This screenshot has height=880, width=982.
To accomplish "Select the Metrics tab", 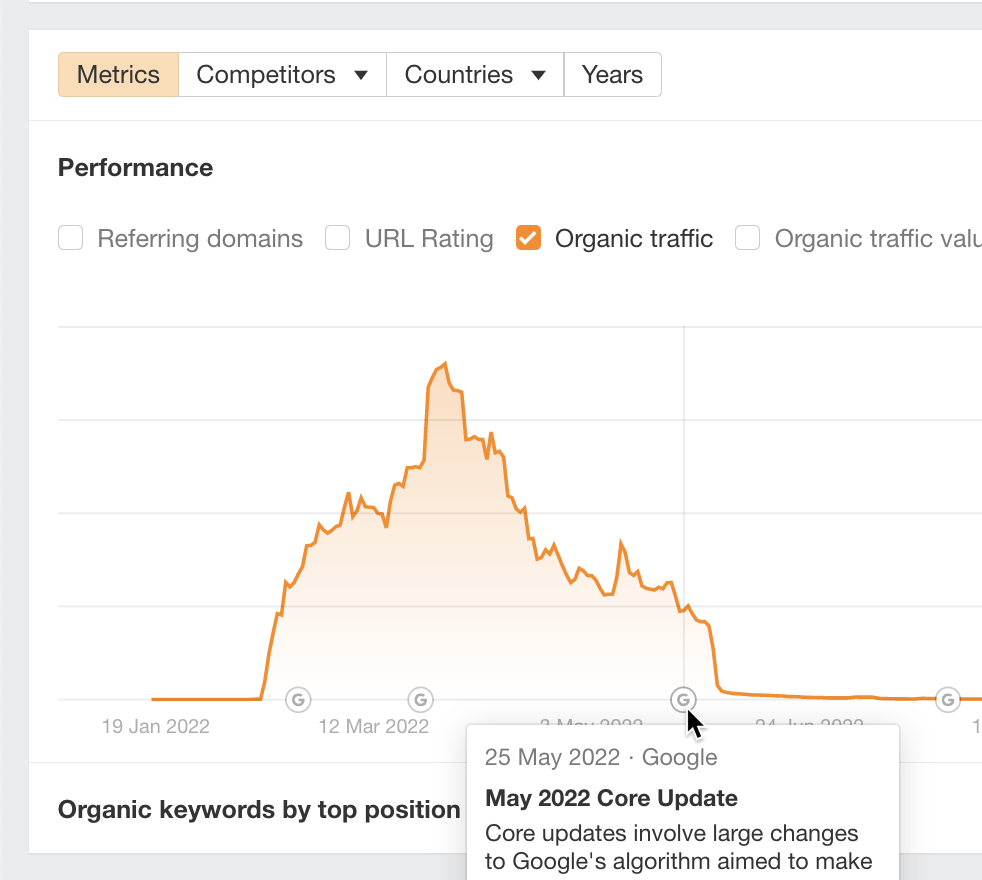I will coord(118,75).
